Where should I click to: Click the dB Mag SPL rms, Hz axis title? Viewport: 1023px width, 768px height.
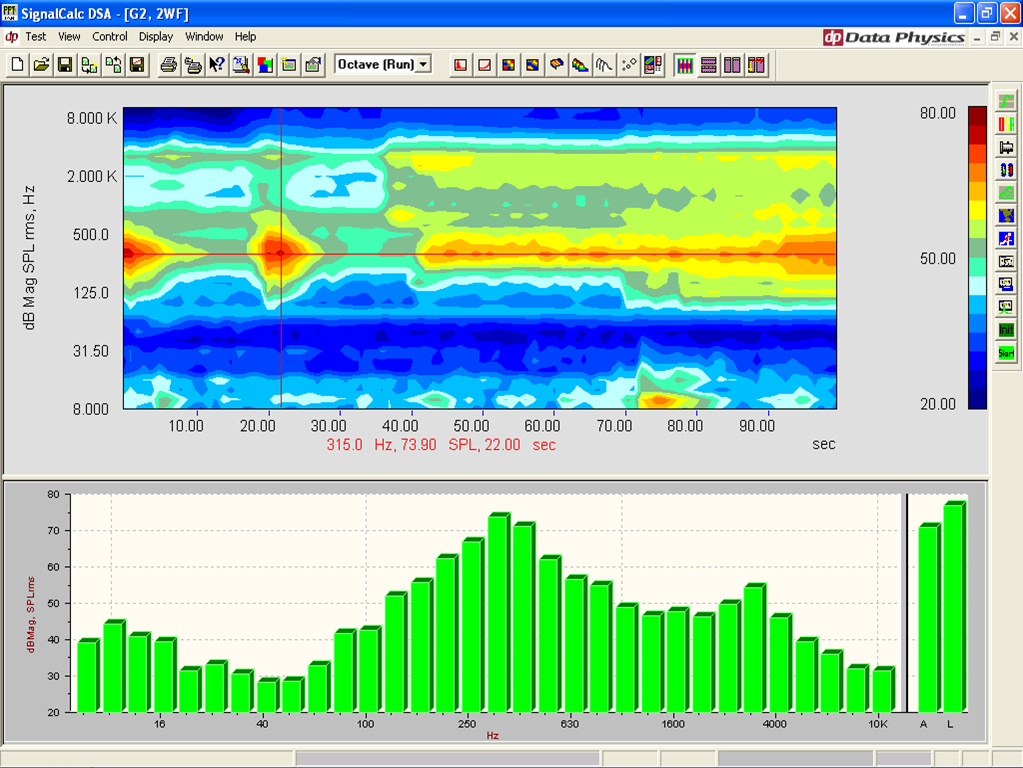29,258
